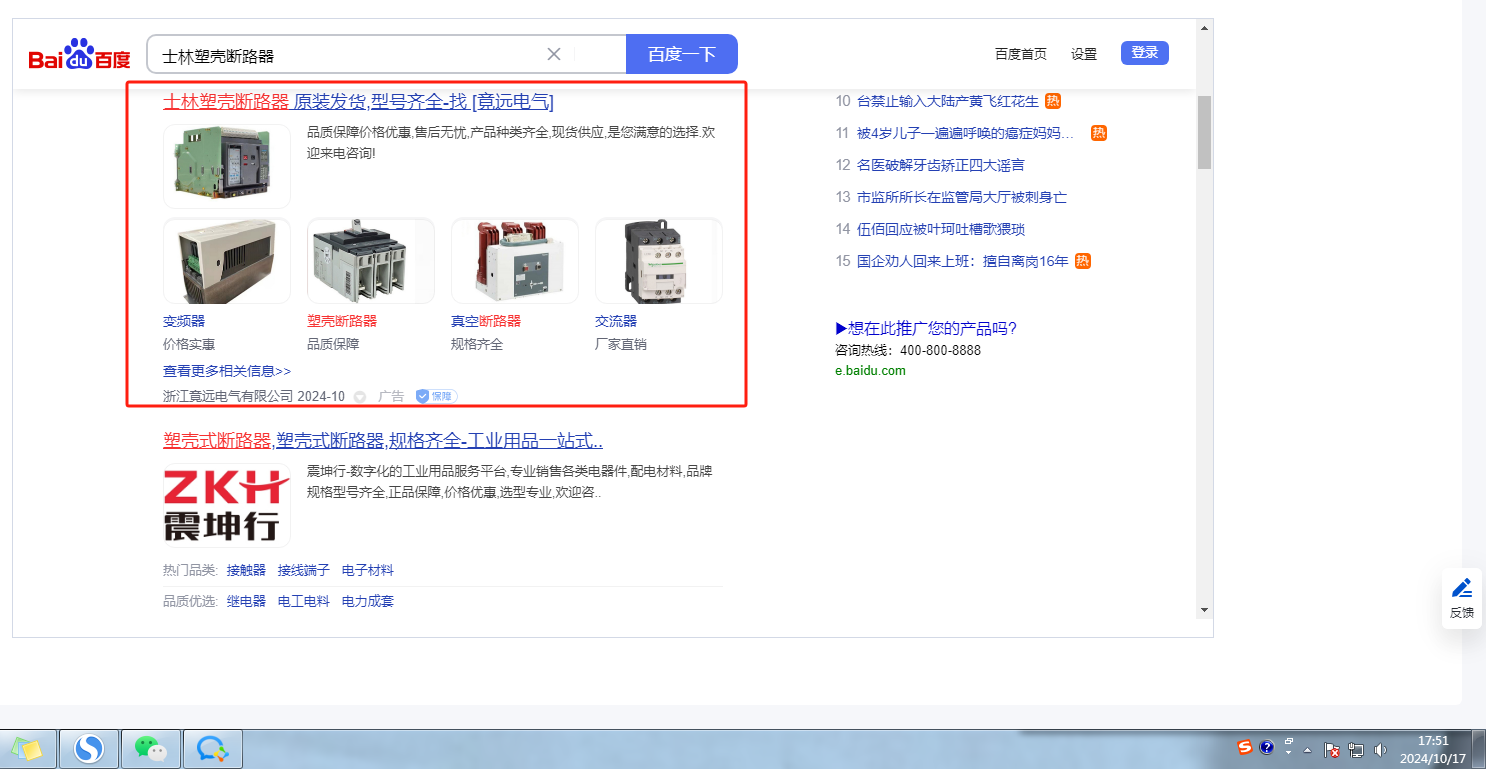Click the 广告 ad label
The image size is (1486, 769).
click(x=391, y=397)
